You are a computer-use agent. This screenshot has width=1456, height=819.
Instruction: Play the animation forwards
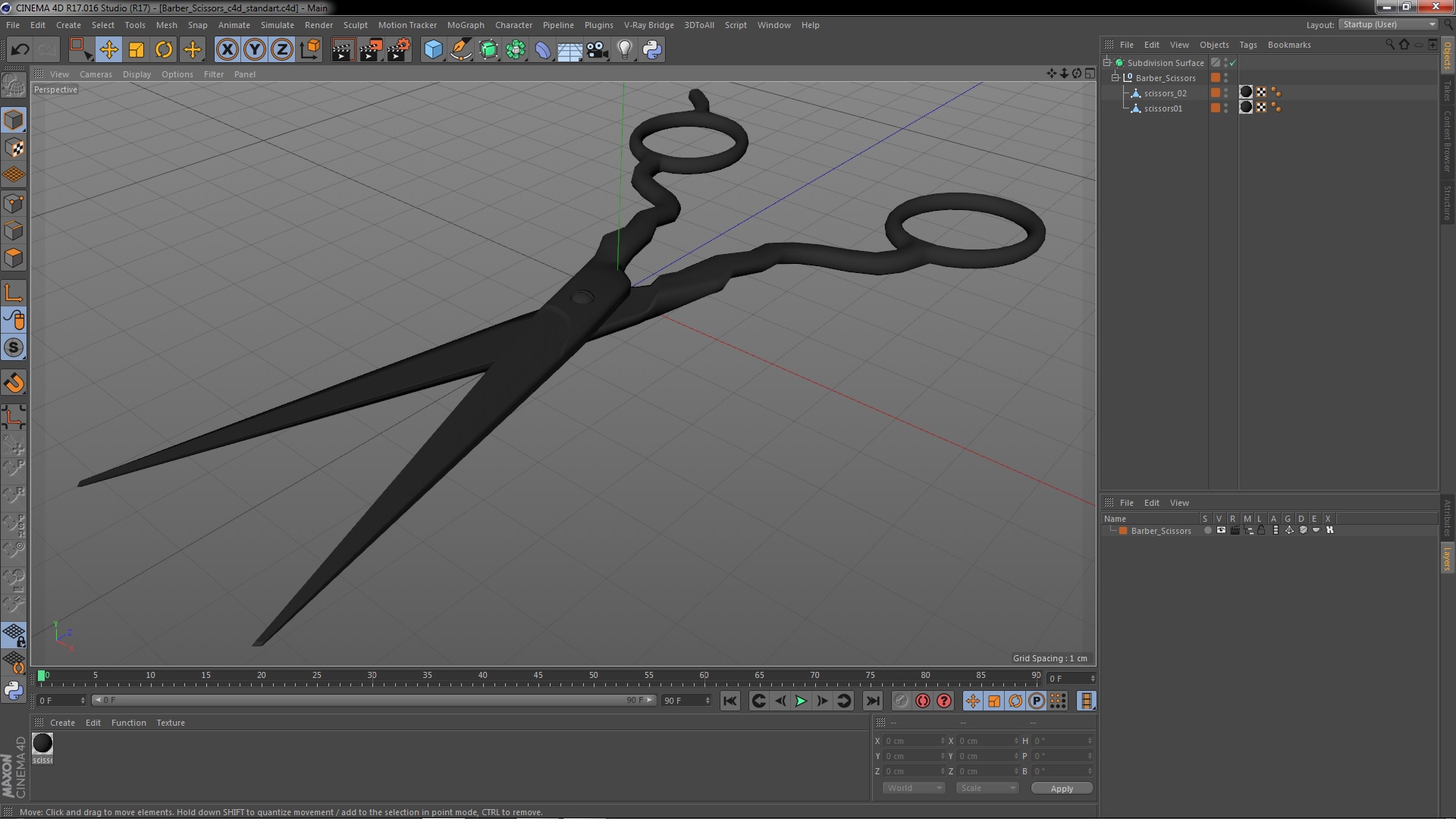pos(801,701)
